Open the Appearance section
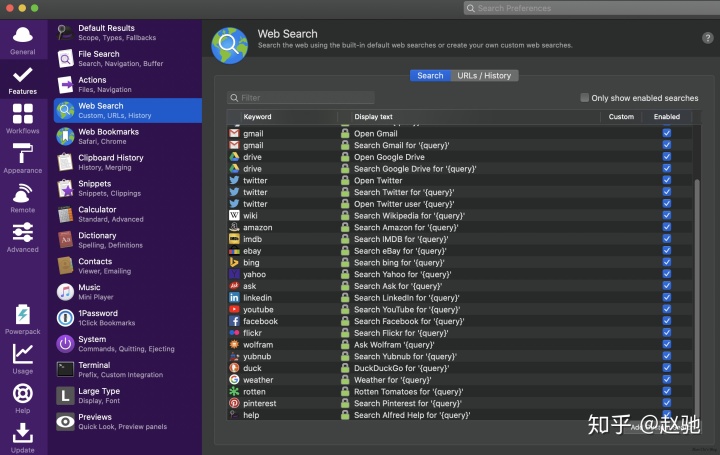Viewport: 720px width, 455px height. tap(22, 158)
